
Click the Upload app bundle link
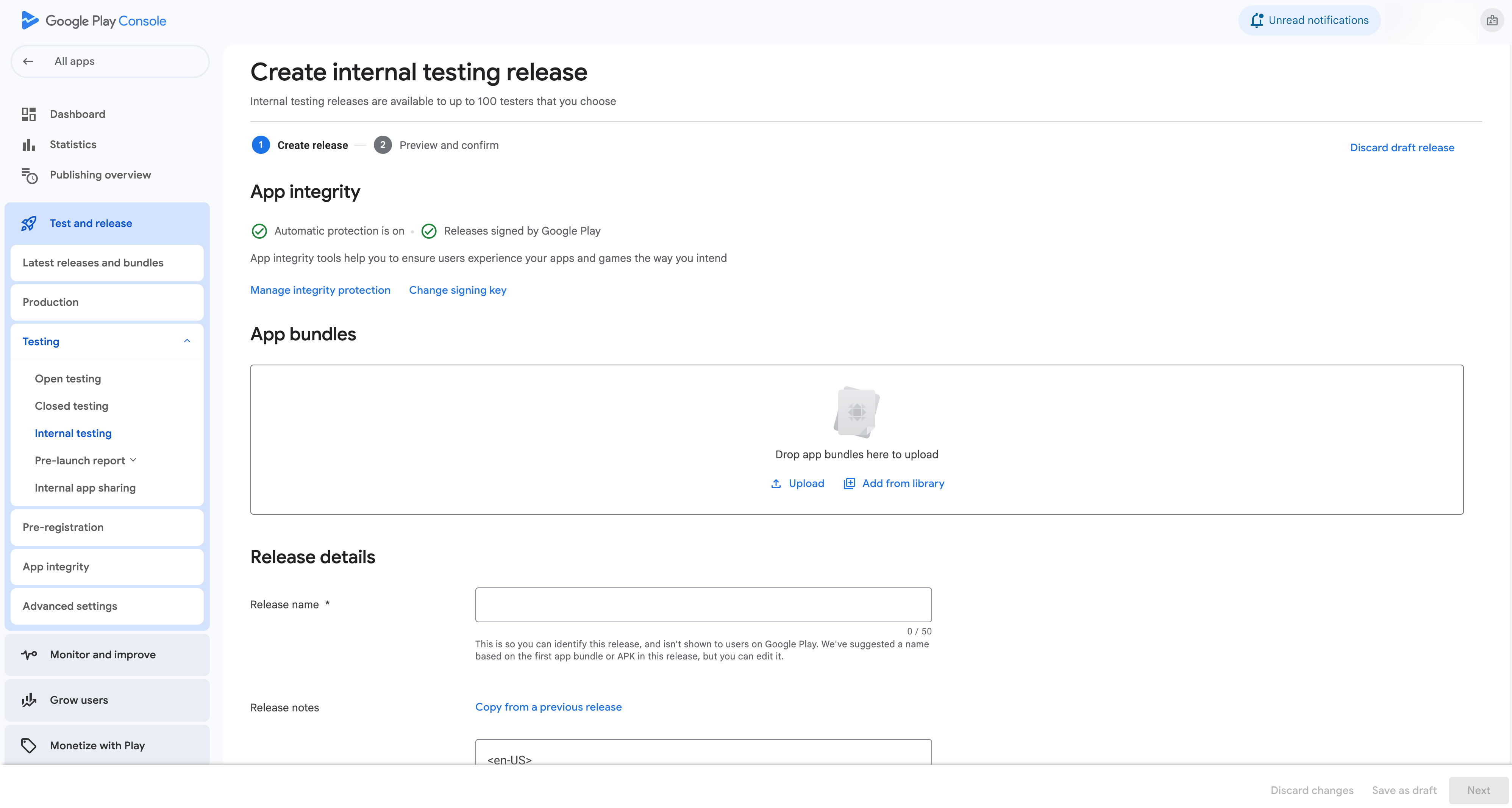point(798,483)
